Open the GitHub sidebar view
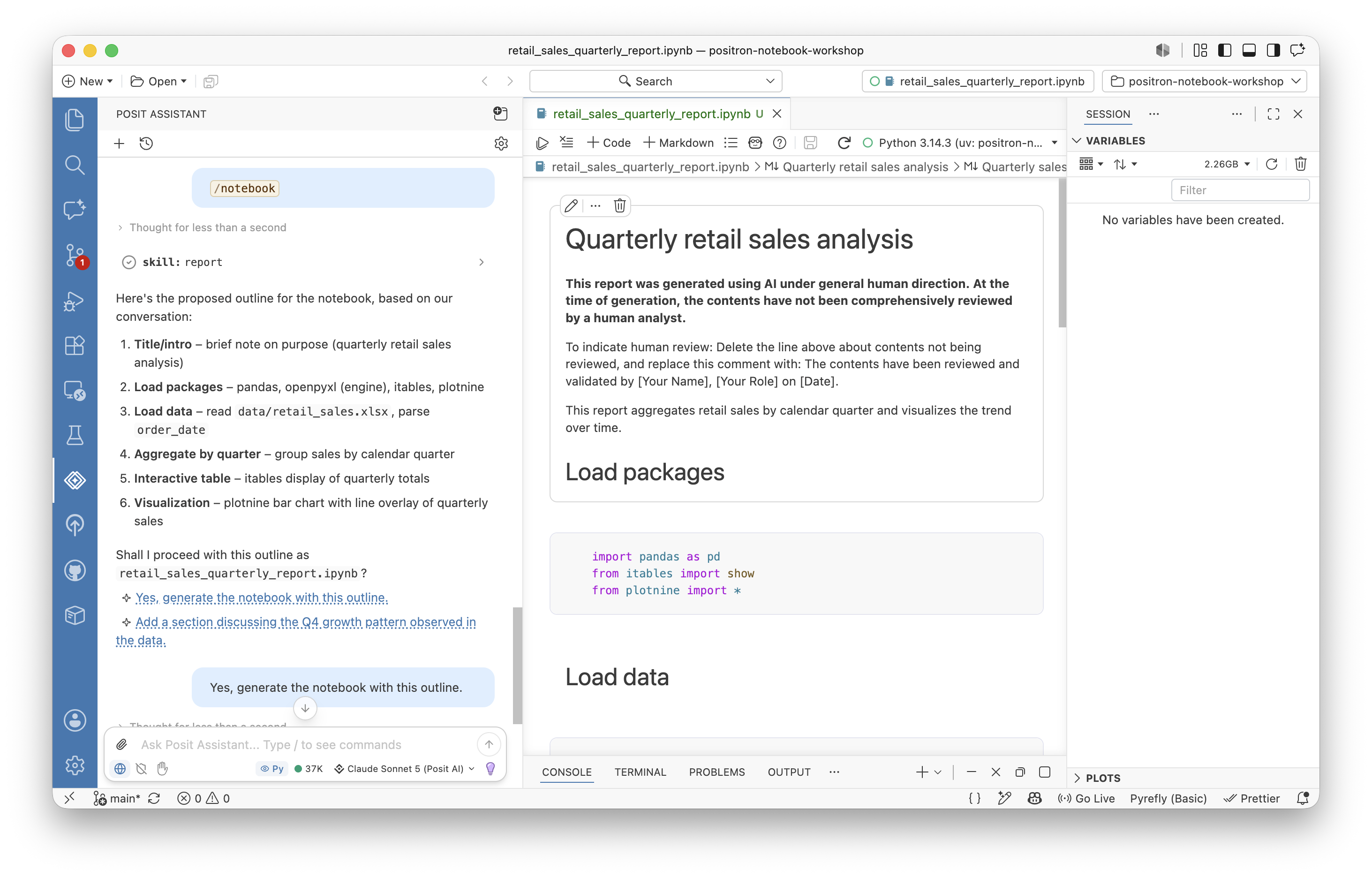This screenshot has height=878, width=1372. point(75,570)
